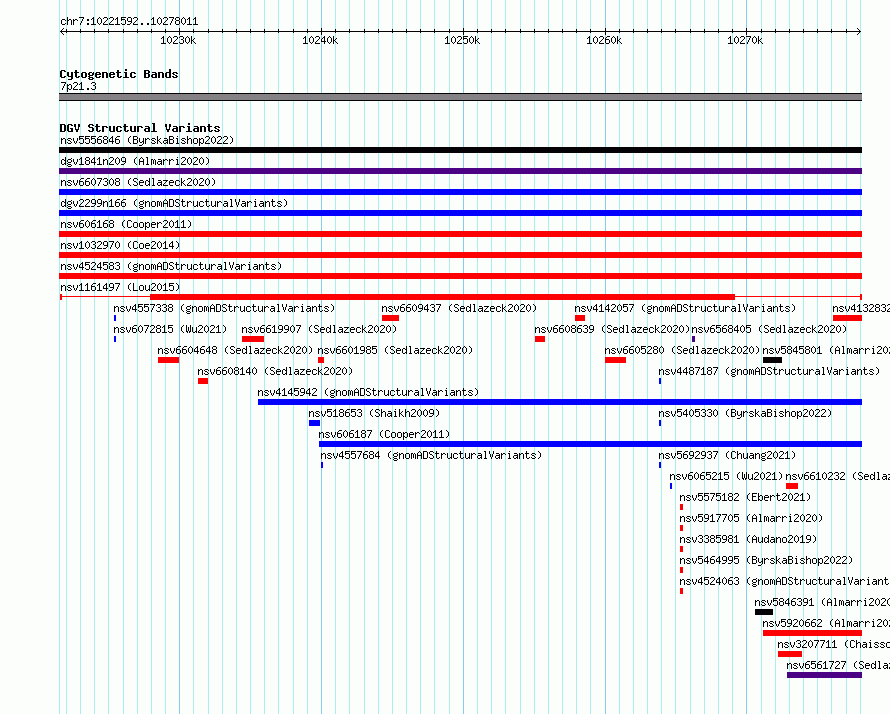Click the blue bar of nsv6607308
Screen dimensions: 890x714
coord(460,192)
